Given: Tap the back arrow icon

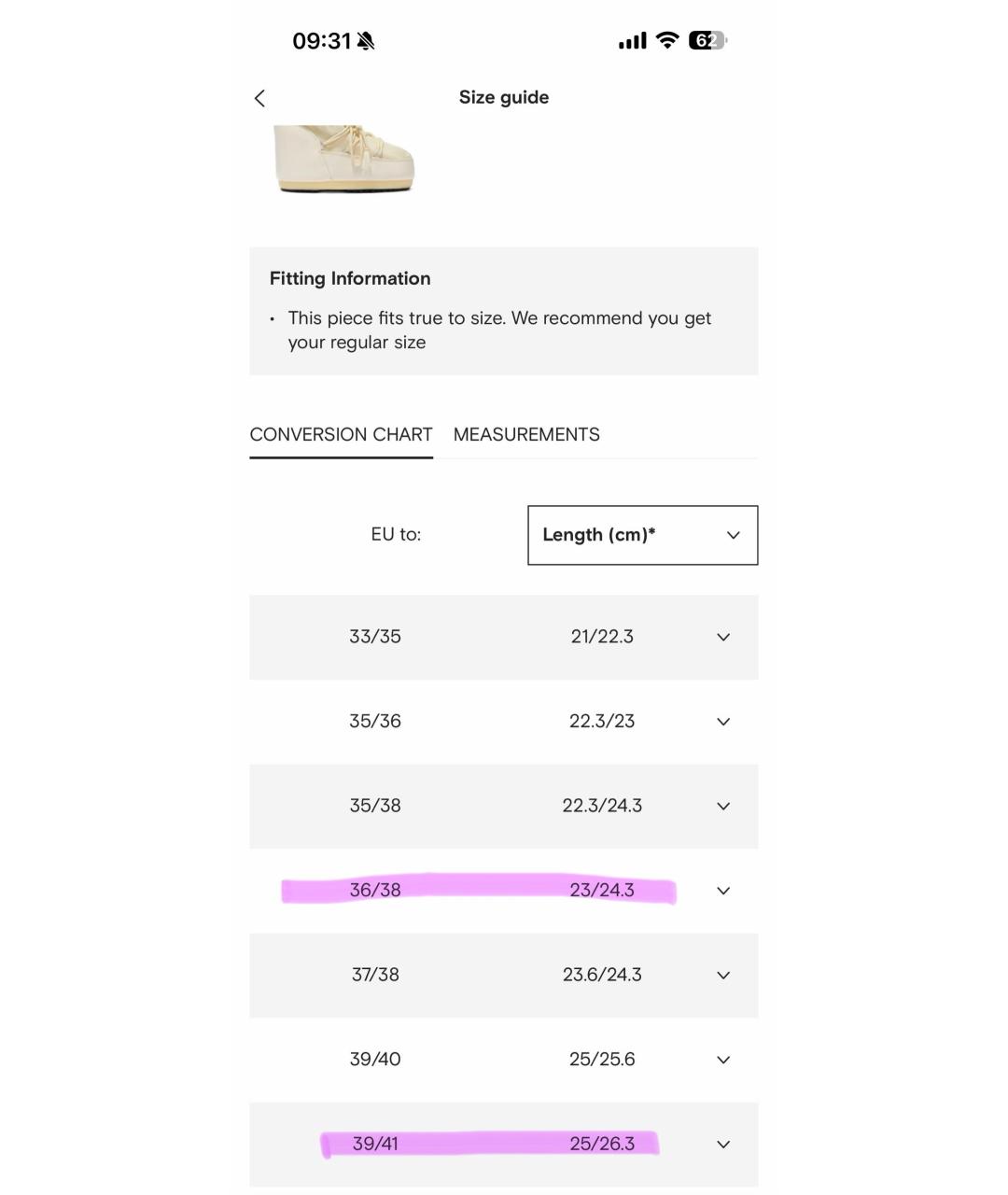Looking at the screenshot, I should tap(259, 98).
